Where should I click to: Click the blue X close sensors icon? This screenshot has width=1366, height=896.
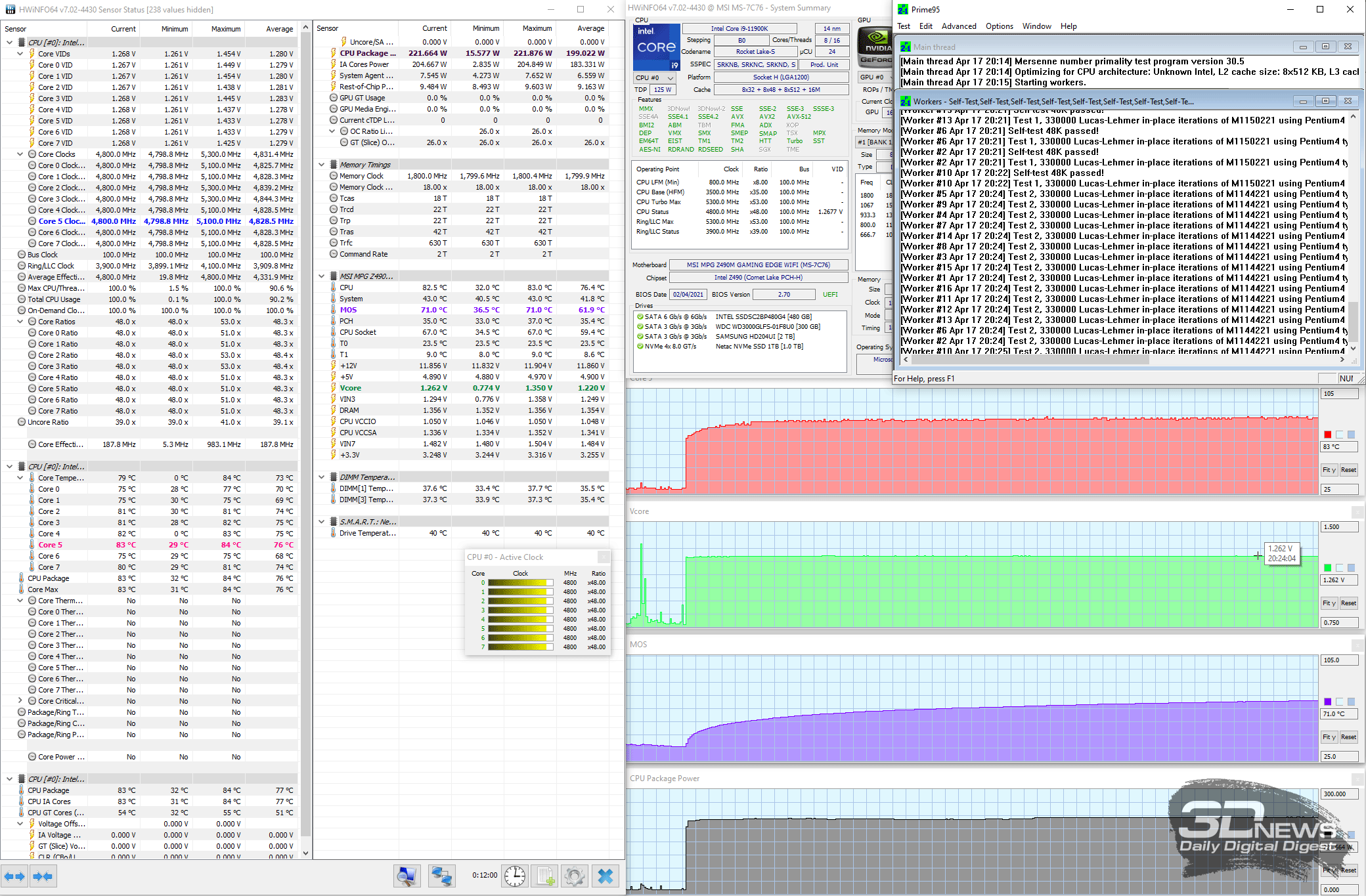point(606,876)
